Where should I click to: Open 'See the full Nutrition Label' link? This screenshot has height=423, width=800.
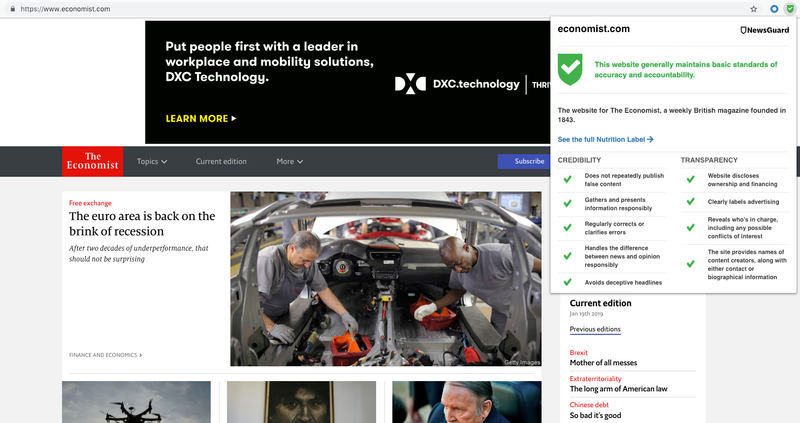[x=605, y=139]
